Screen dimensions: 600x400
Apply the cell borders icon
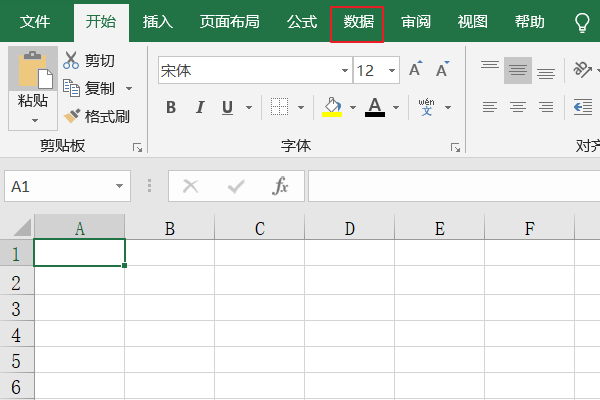(279, 107)
